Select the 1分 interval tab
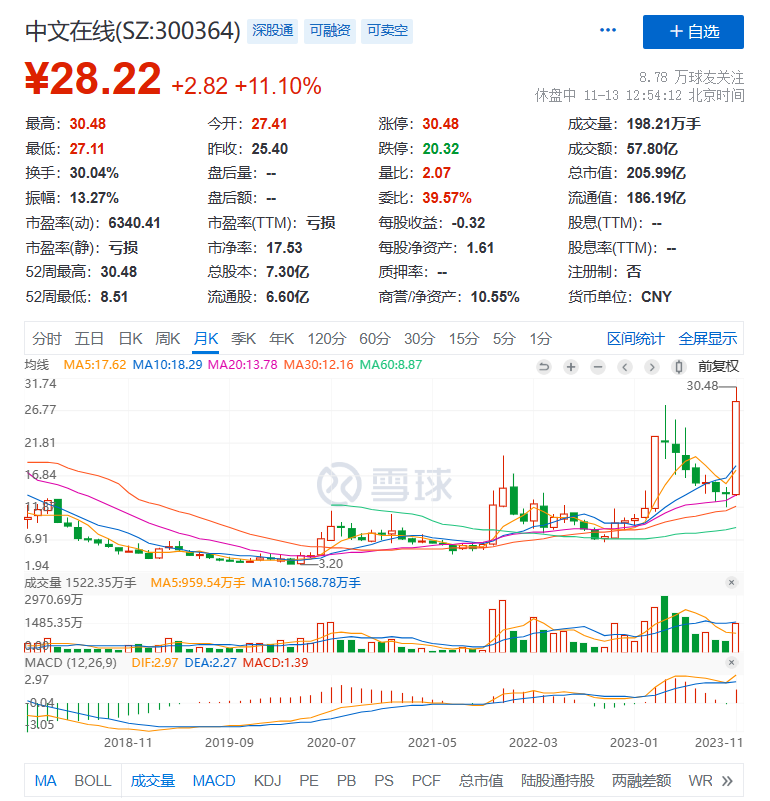770x801 pixels. point(541,339)
